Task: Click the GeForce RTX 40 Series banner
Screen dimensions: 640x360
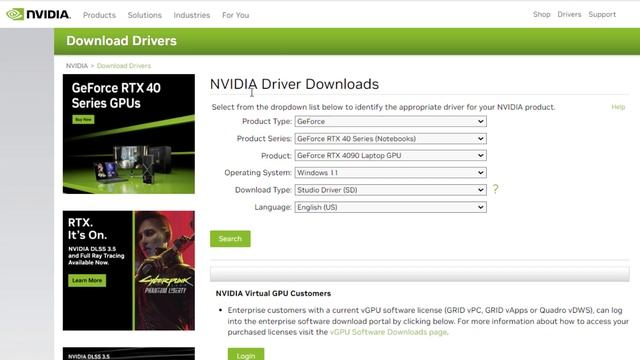Action: point(129,134)
